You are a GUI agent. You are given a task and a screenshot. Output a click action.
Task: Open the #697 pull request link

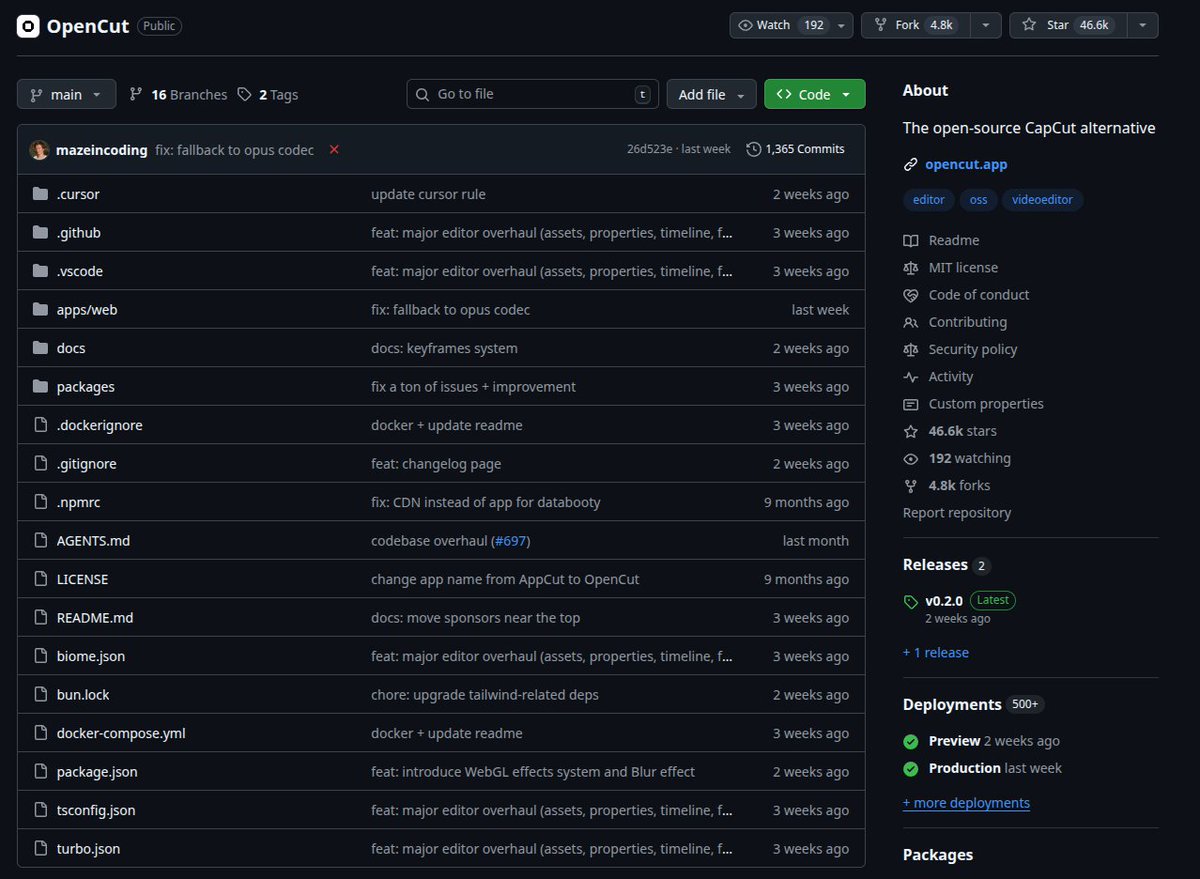pos(511,541)
